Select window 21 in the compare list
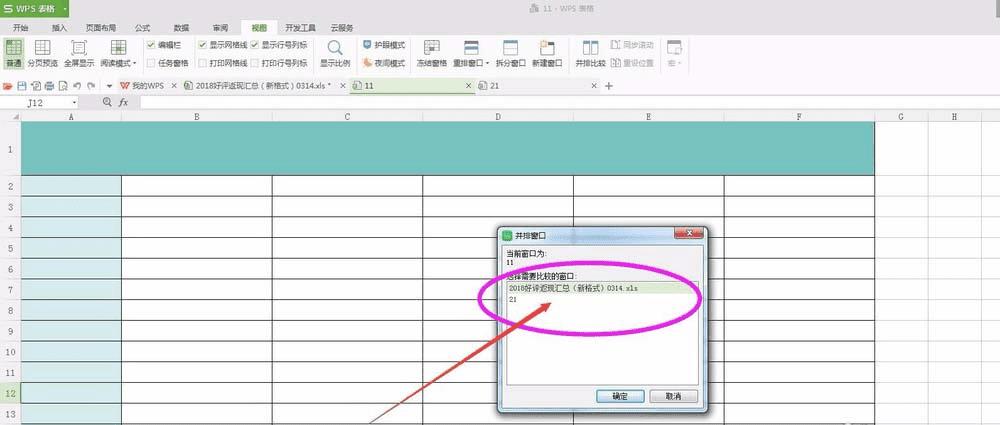 [602, 299]
